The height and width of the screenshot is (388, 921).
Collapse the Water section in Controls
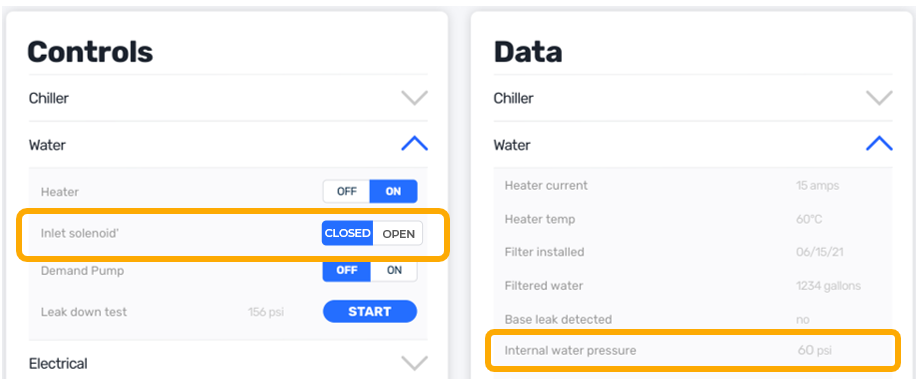415,144
